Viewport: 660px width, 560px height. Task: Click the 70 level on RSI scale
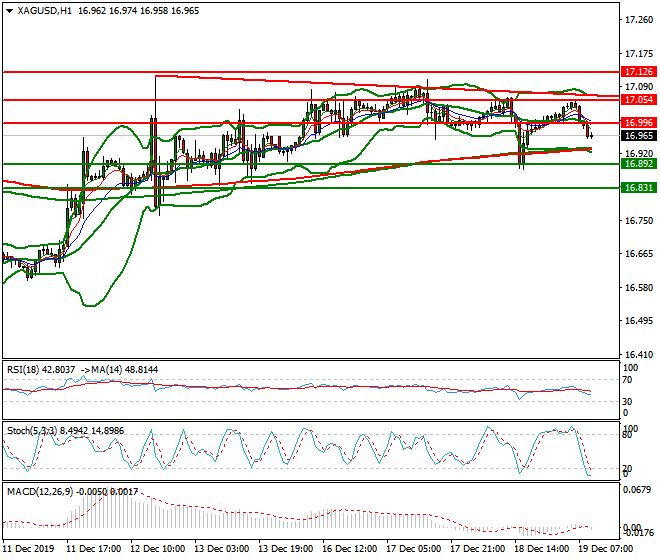coord(627,380)
